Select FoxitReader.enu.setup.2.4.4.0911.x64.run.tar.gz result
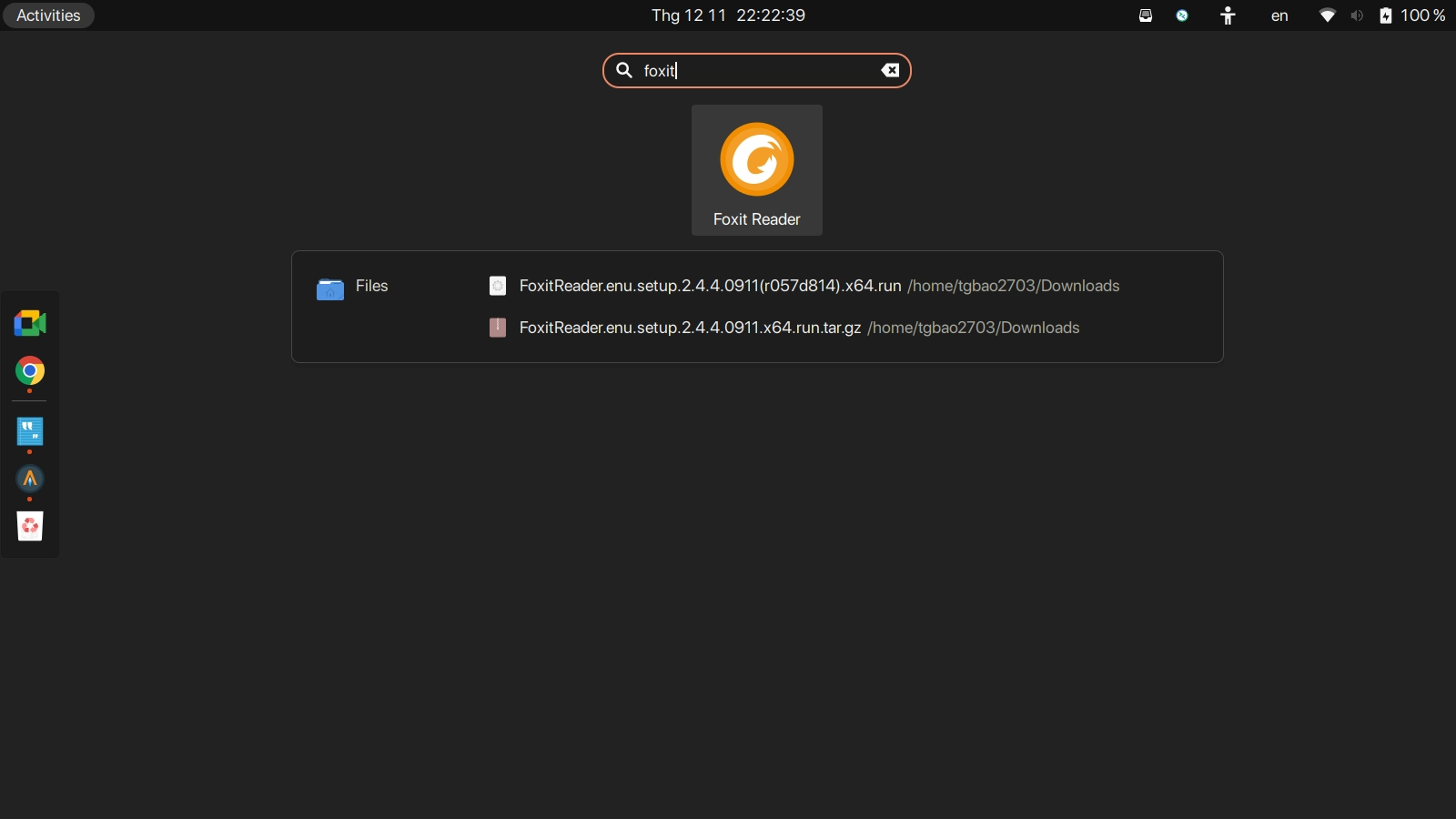The width and height of the screenshot is (1456, 819). [x=690, y=328]
